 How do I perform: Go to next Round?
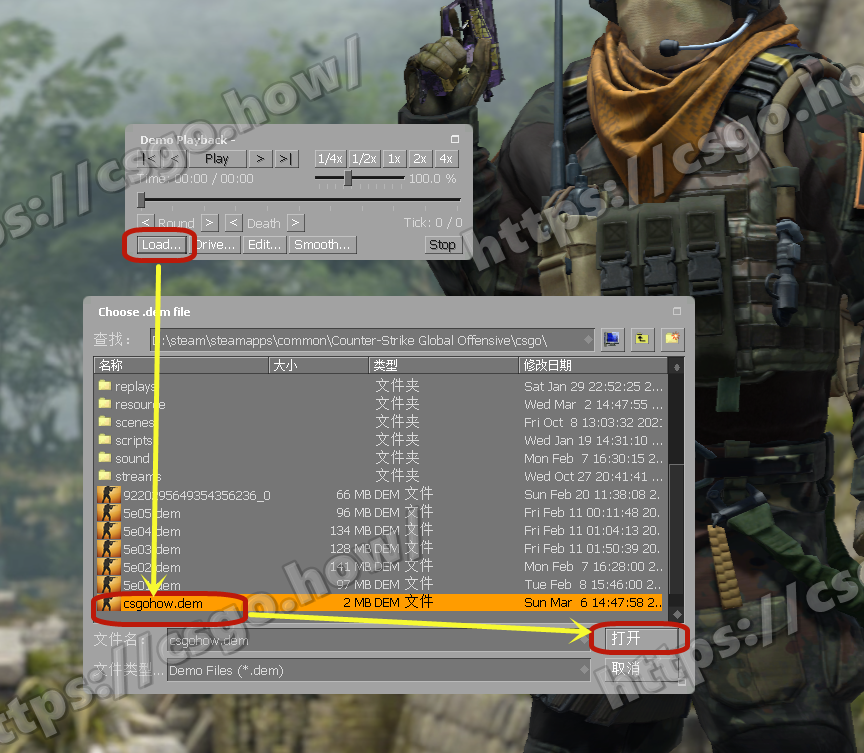point(209,223)
